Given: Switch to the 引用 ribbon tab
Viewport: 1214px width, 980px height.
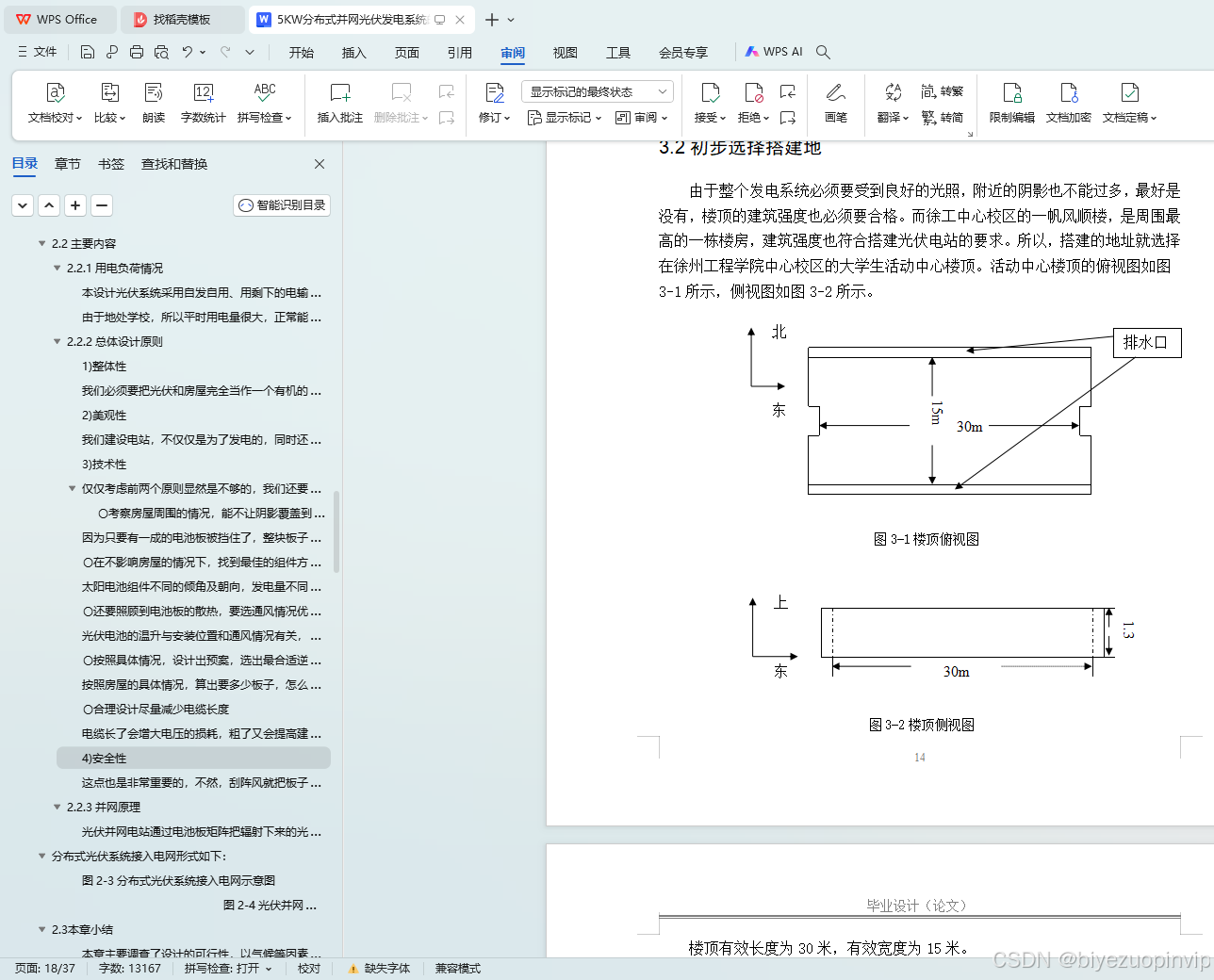Looking at the screenshot, I should tap(460, 53).
